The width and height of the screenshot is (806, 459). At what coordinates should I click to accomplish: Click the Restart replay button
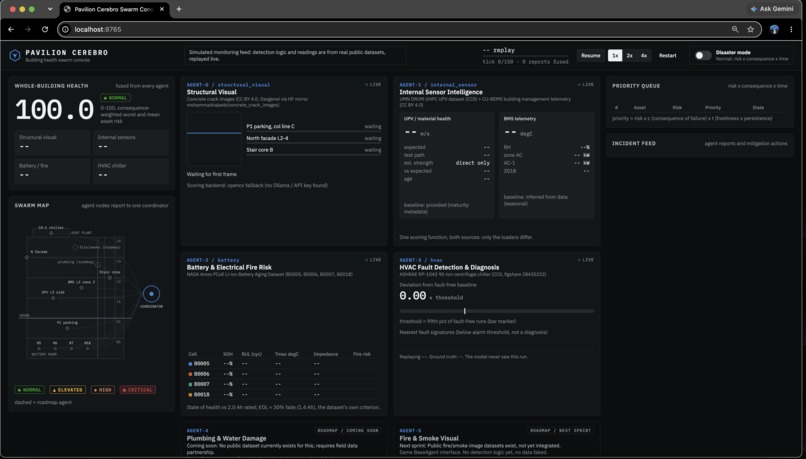click(x=668, y=56)
